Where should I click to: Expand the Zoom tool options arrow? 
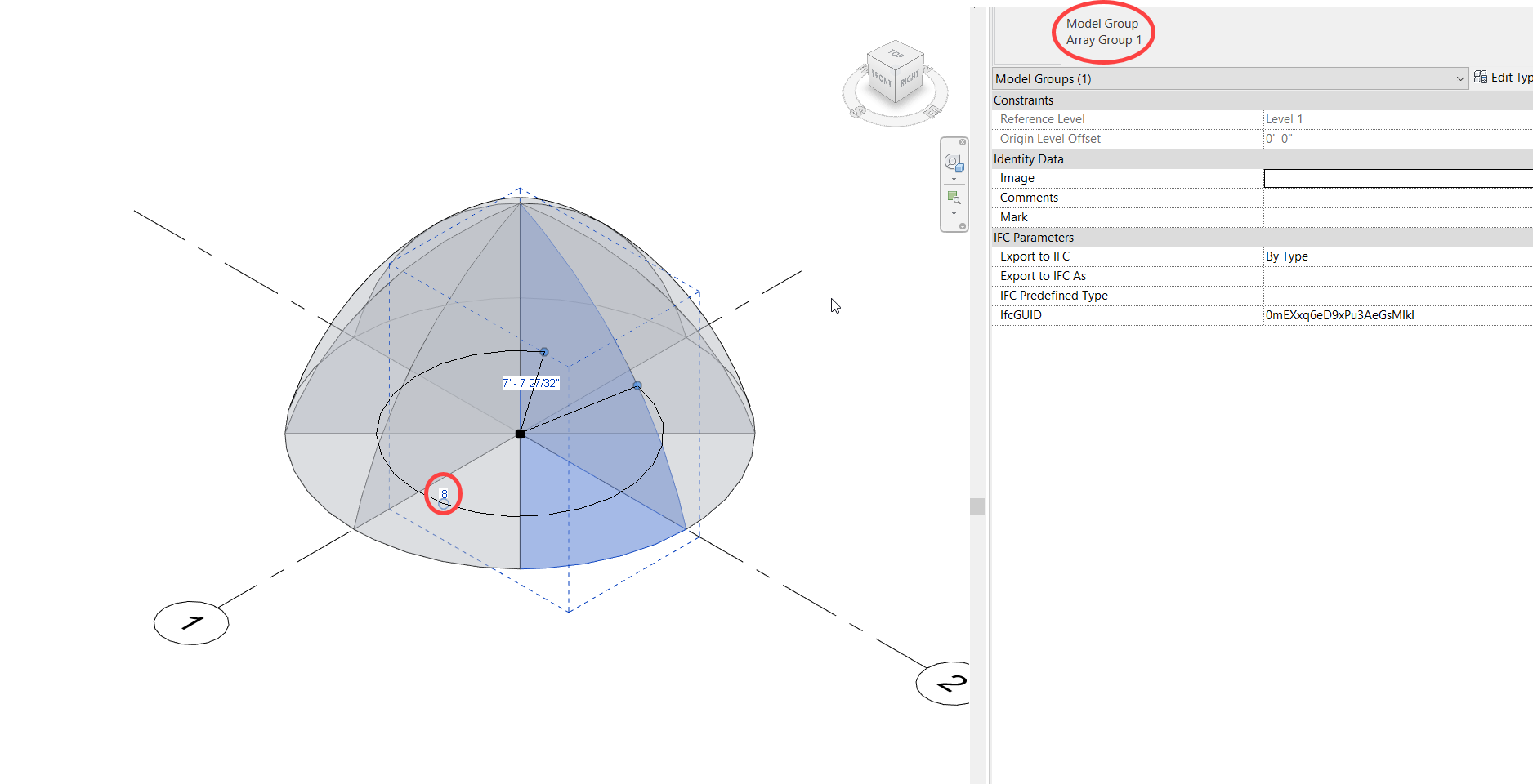point(953,214)
